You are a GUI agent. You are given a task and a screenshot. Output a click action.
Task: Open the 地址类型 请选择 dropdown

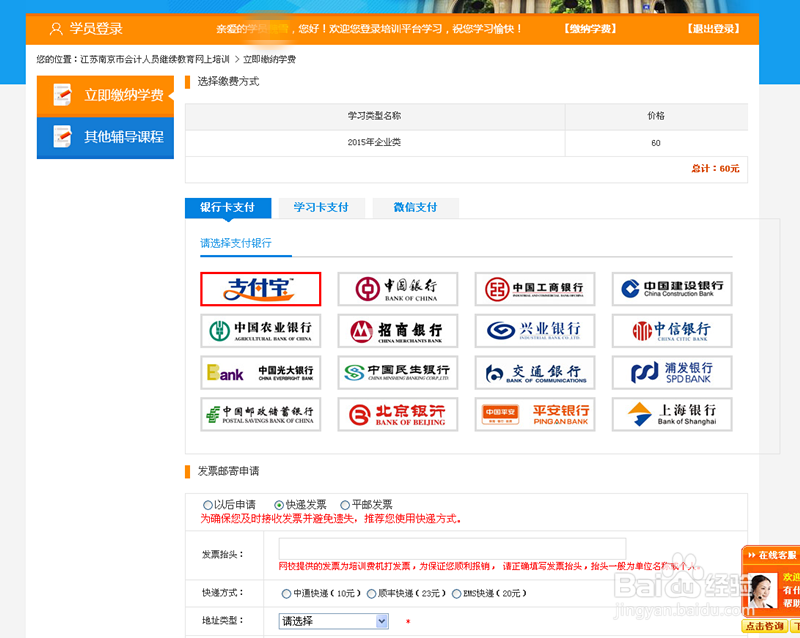pos(334,621)
